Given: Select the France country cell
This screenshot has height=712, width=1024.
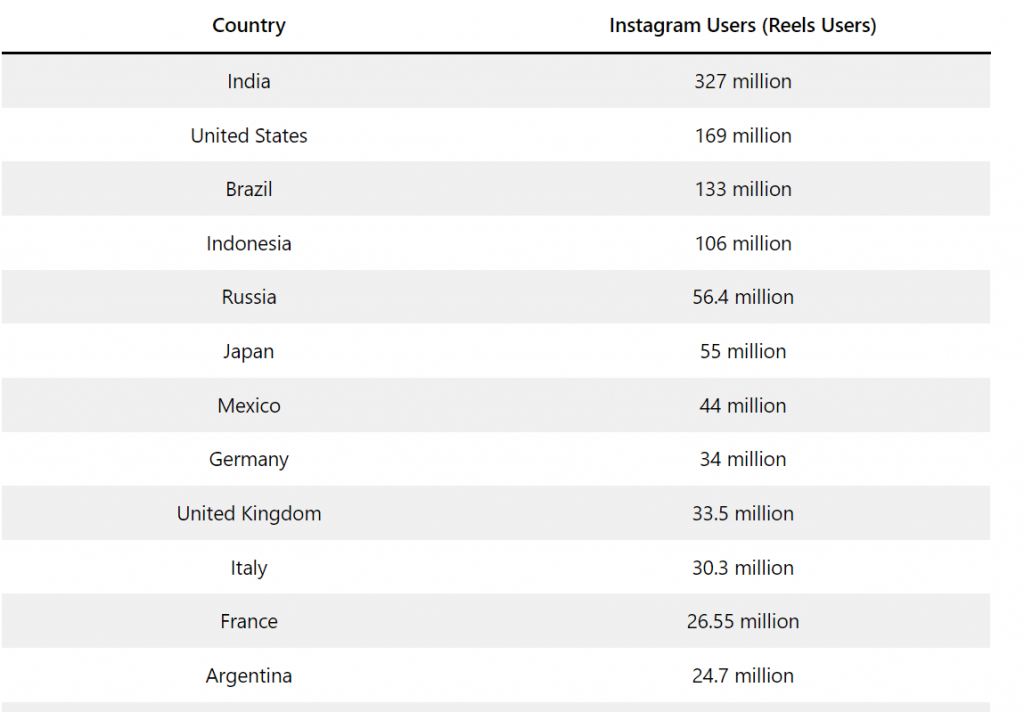Looking at the screenshot, I should 249,621.
